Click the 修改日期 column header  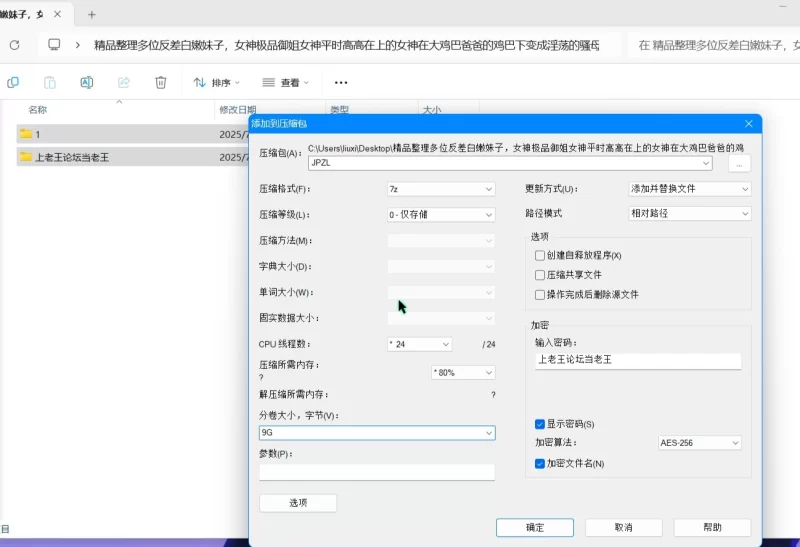click(x=237, y=110)
